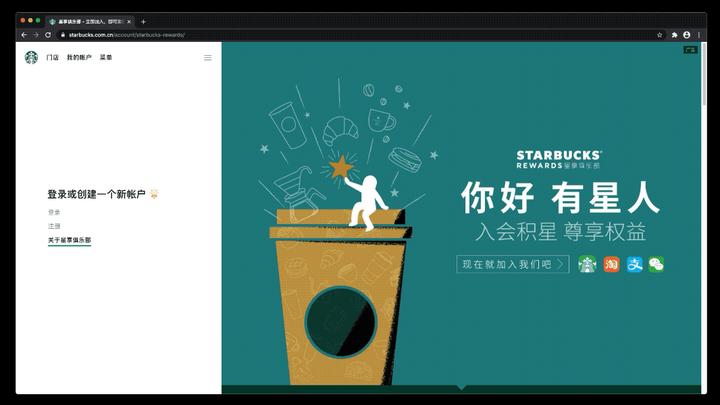Viewport: 720px width, 405px height.
Task: Open 门店 in the navigation
Action: 52,57
